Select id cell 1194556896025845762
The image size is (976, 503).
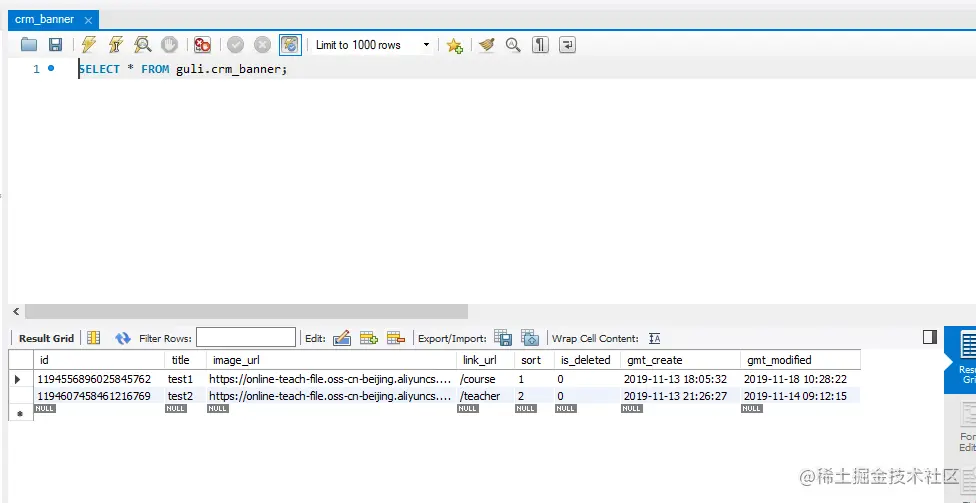(x=99, y=379)
